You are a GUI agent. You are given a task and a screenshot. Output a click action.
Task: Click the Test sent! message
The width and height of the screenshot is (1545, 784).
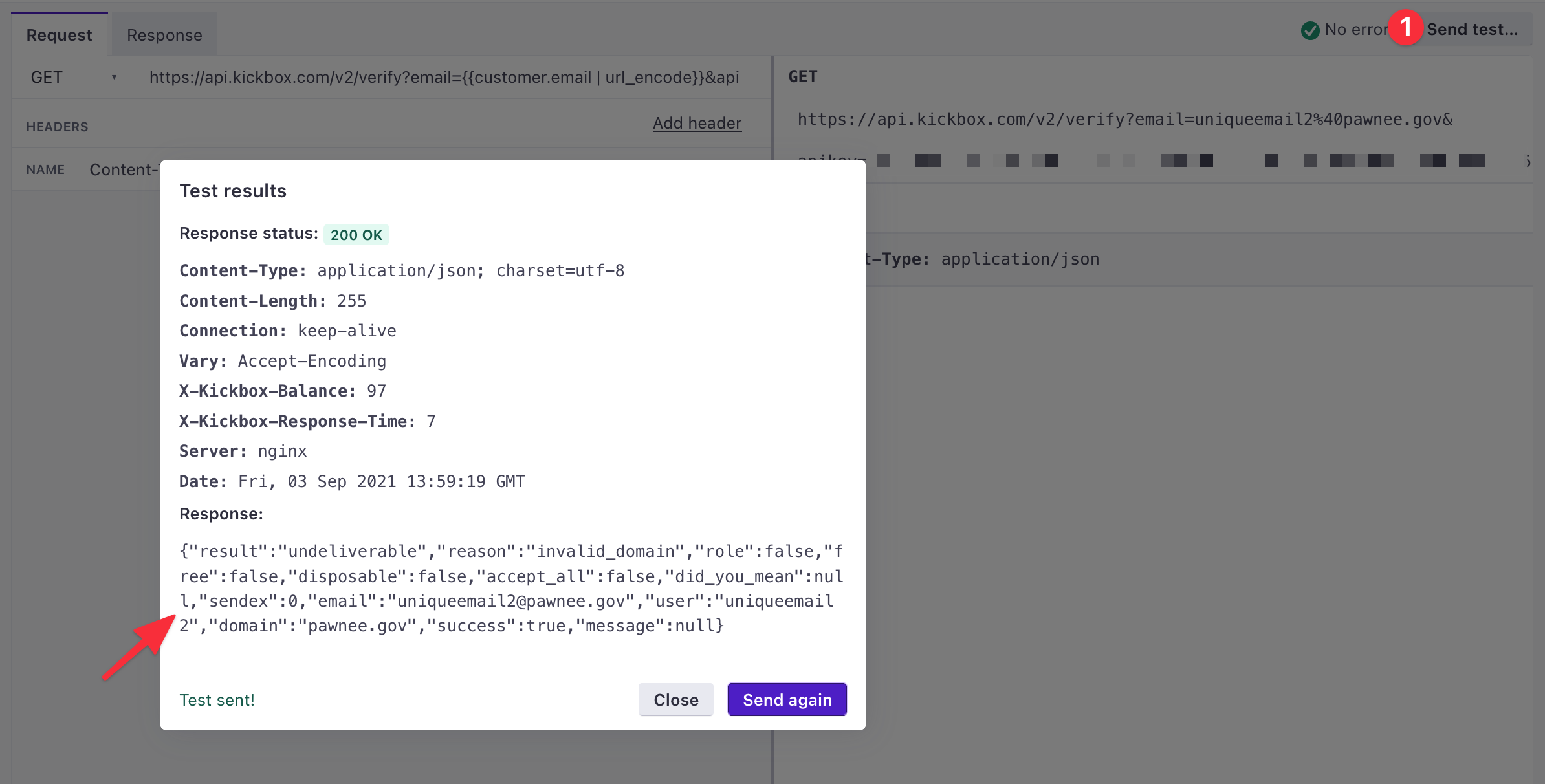pyautogui.click(x=217, y=700)
